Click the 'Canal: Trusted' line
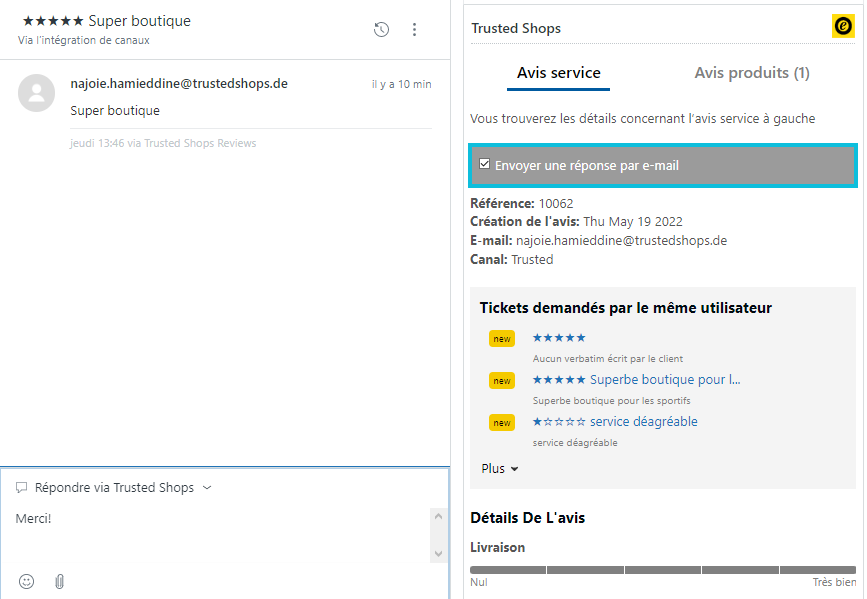The width and height of the screenshot is (867, 599). (x=511, y=259)
